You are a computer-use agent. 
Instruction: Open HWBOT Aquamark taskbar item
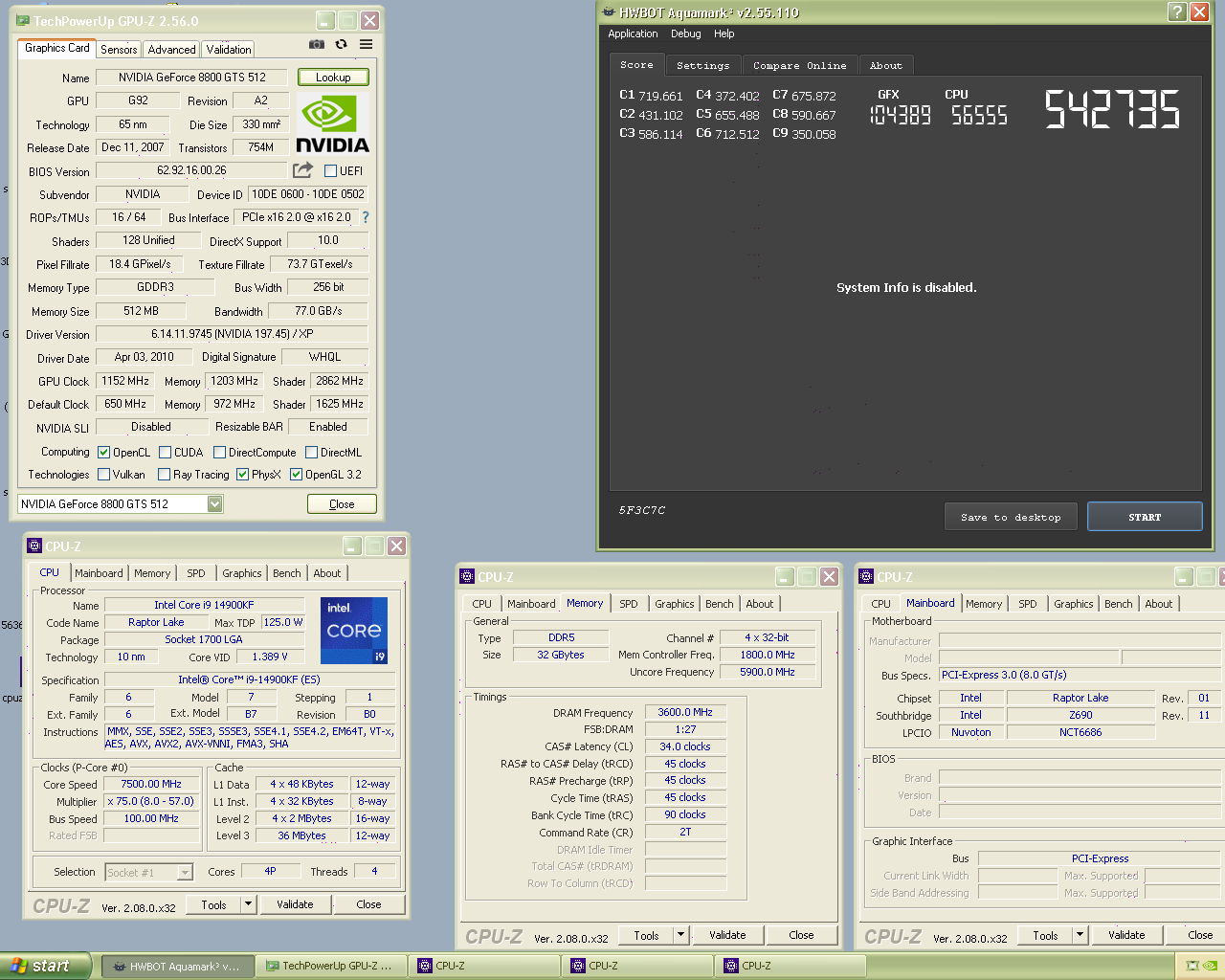click(x=177, y=967)
